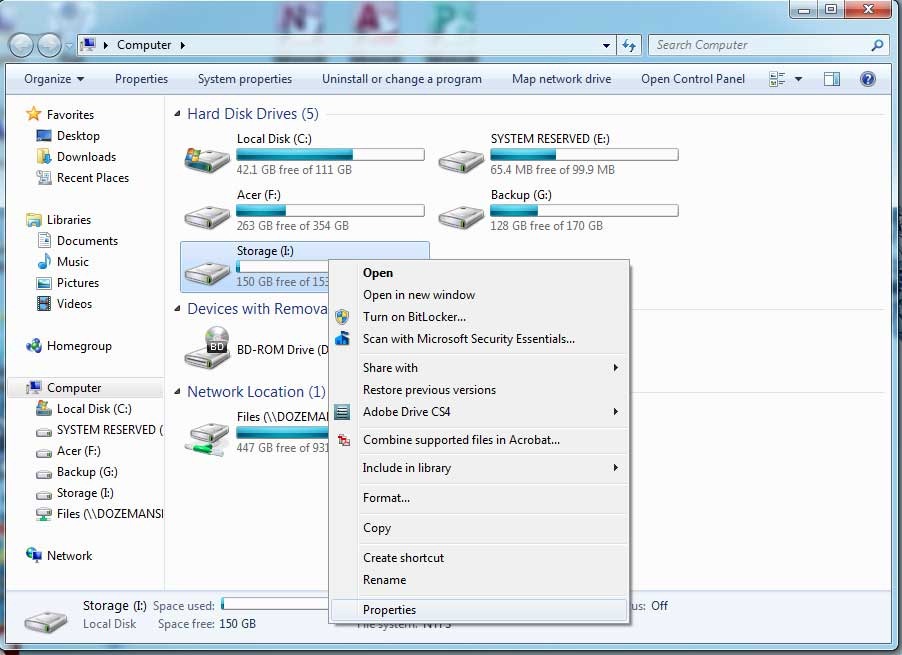
Task: Expand the Share with submenu
Action: [x=616, y=367]
